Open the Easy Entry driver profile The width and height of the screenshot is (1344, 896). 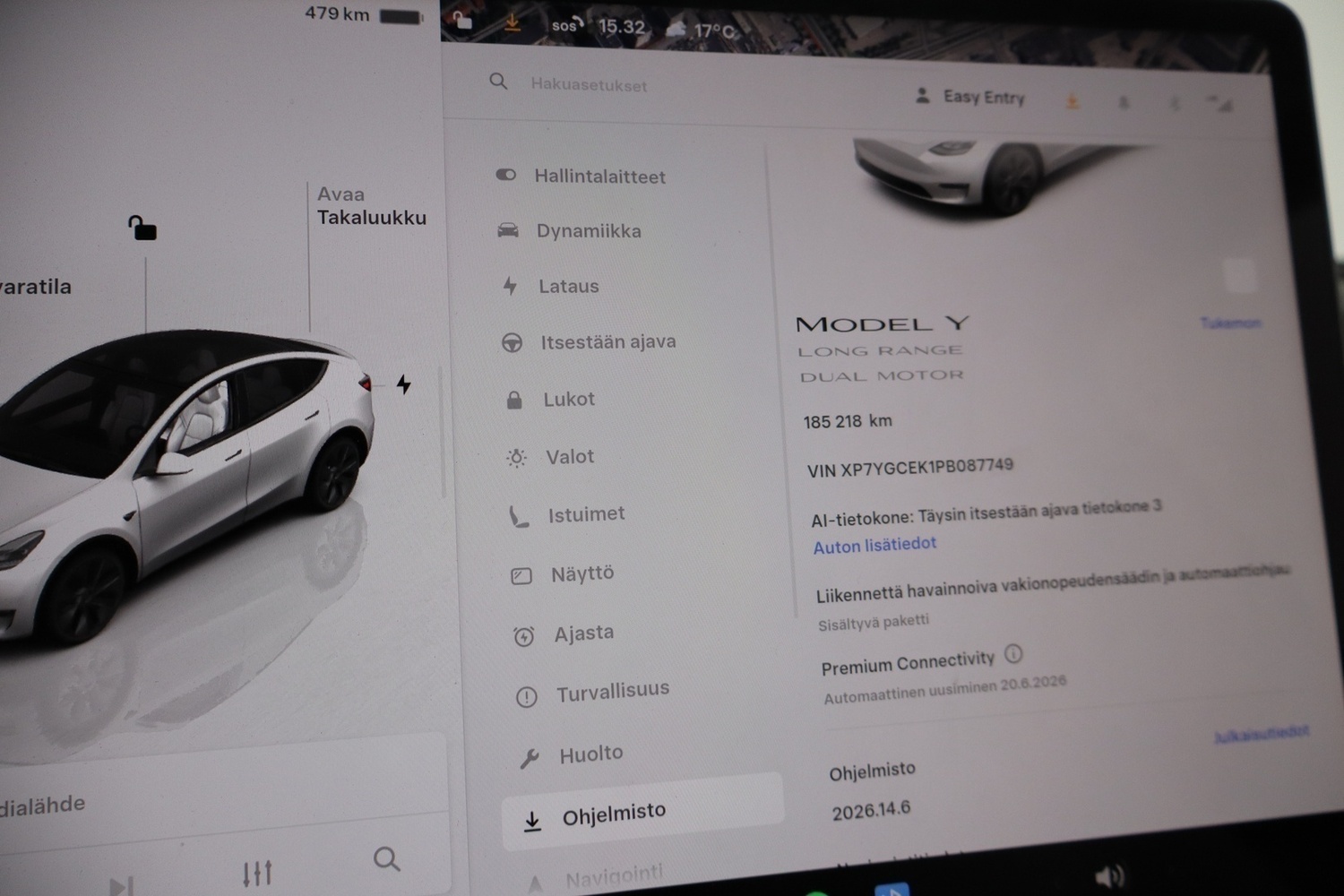(x=970, y=96)
